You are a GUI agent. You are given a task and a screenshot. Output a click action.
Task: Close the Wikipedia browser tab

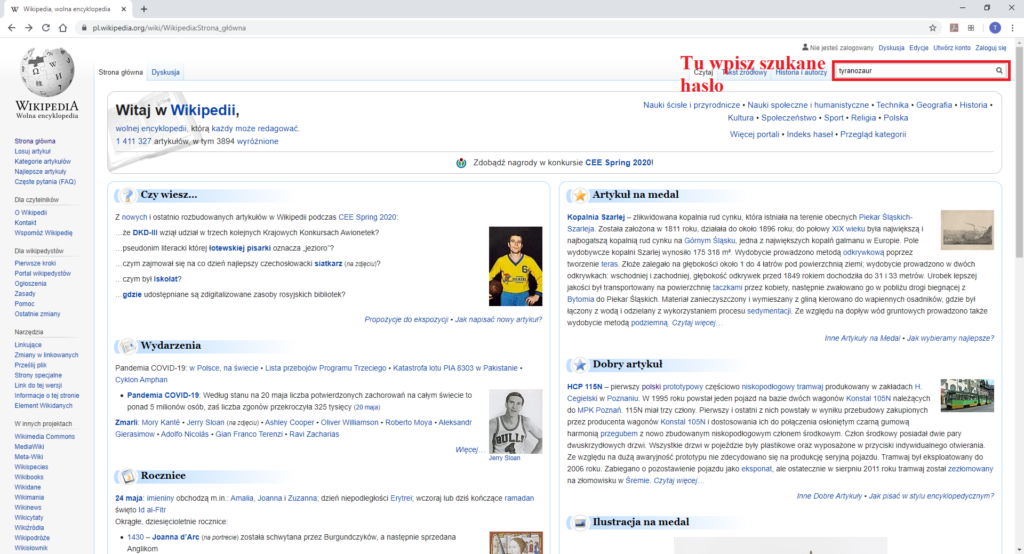[123, 9]
